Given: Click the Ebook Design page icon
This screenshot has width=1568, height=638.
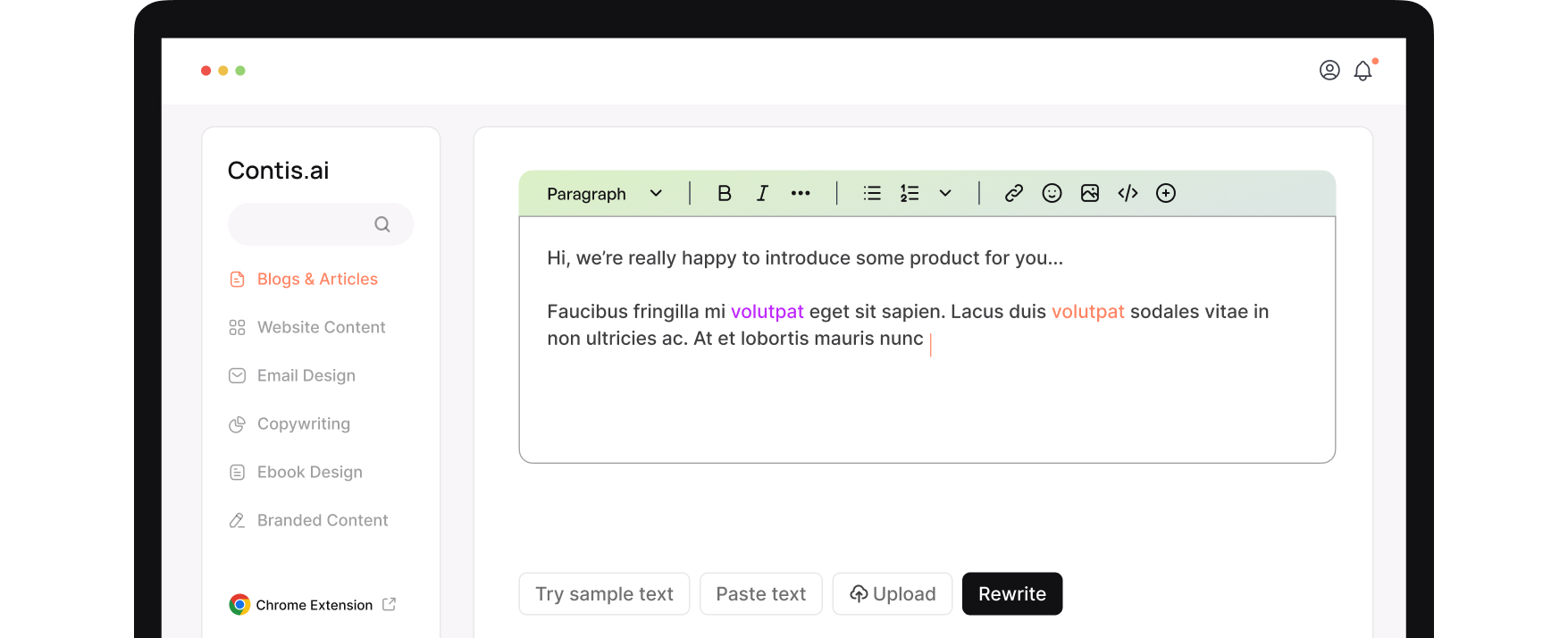Looking at the screenshot, I should (237, 473).
